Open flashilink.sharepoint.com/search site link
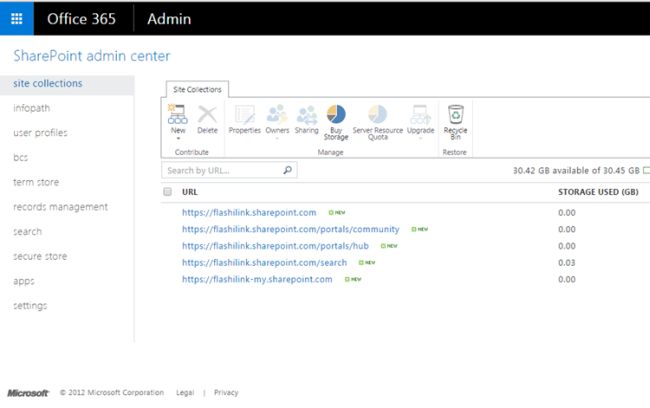 click(264, 262)
